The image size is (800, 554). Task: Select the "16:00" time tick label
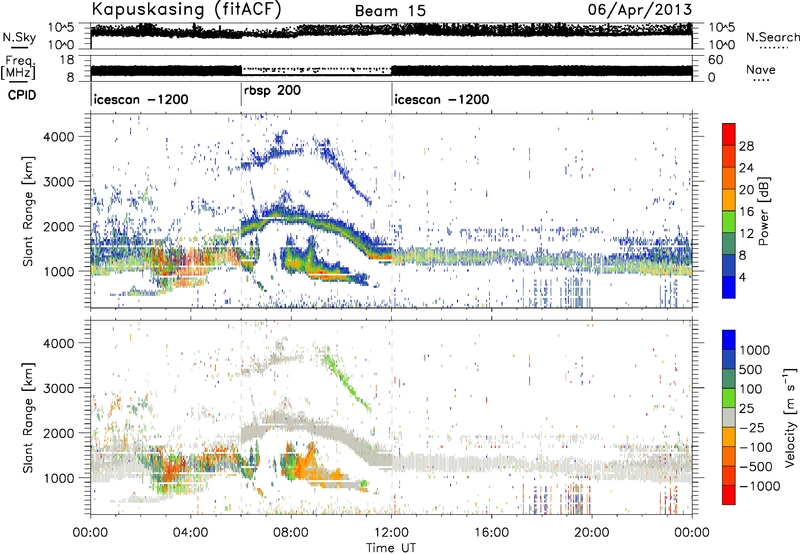coord(491,533)
